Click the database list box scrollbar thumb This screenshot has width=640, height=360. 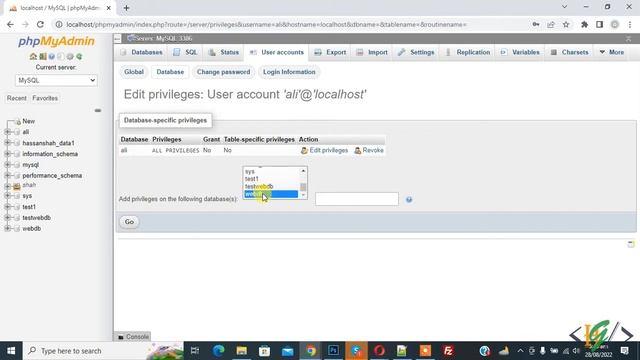coord(303,187)
